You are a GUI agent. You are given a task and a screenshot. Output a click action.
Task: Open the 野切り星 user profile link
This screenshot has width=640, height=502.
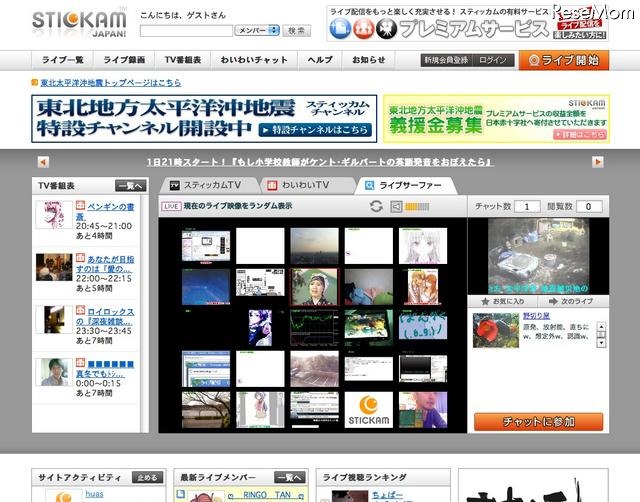tap(536, 316)
